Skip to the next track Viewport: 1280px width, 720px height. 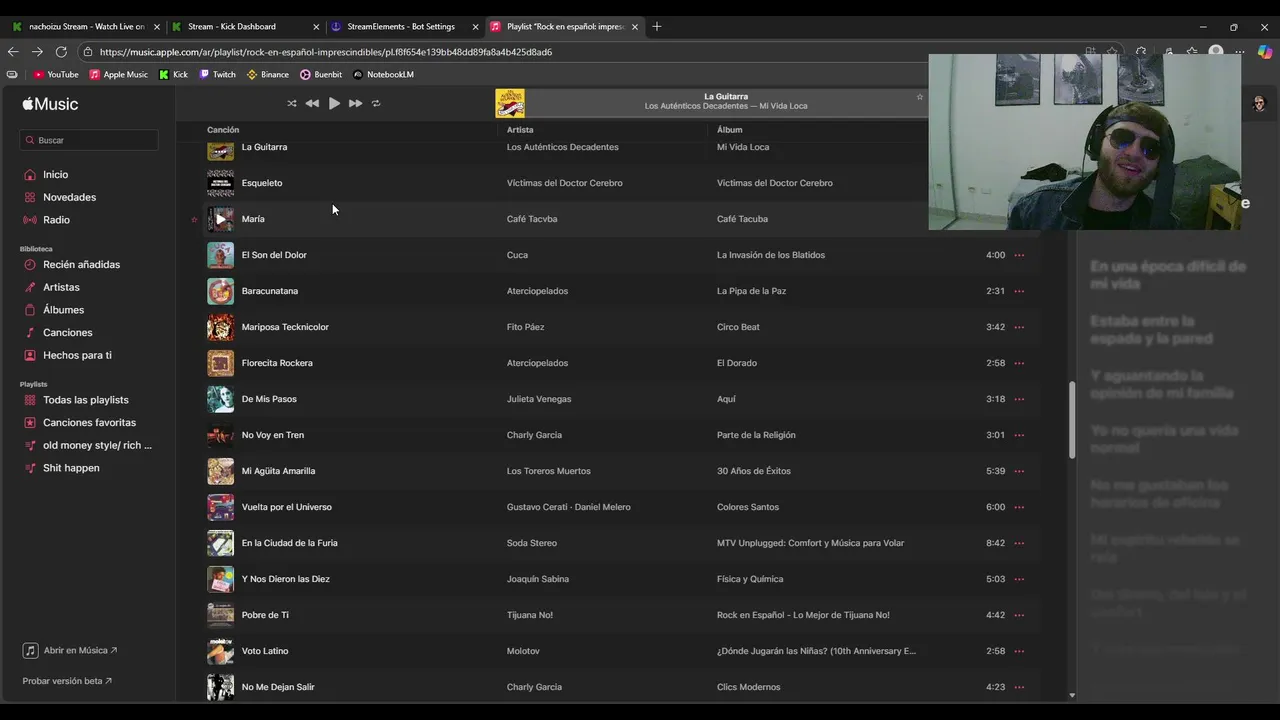[x=355, y=103]
